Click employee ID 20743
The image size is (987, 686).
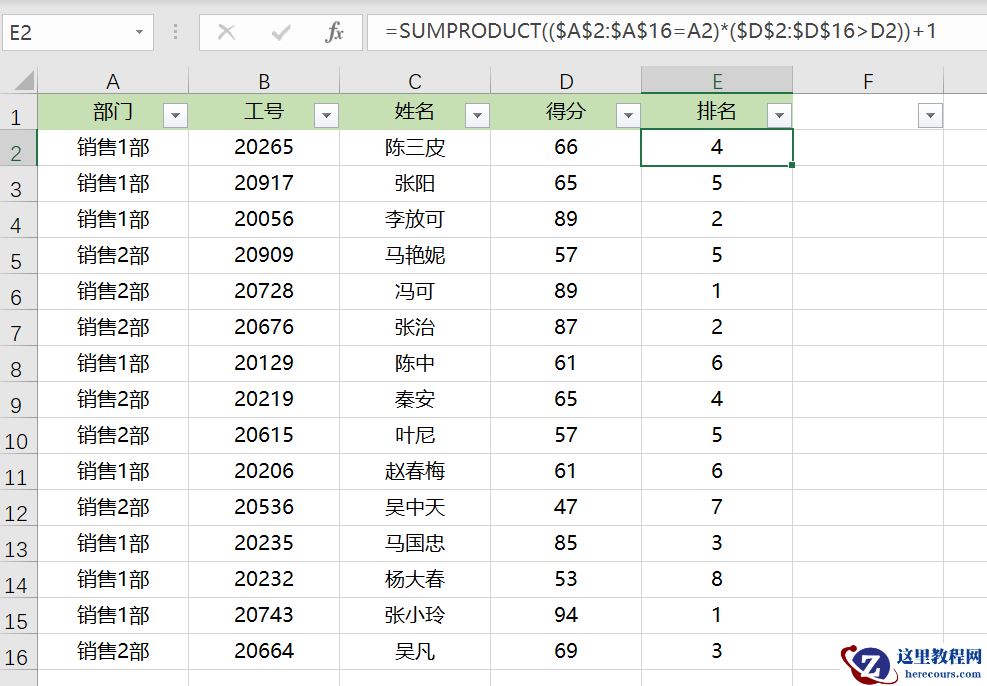[x=264, y=616]
